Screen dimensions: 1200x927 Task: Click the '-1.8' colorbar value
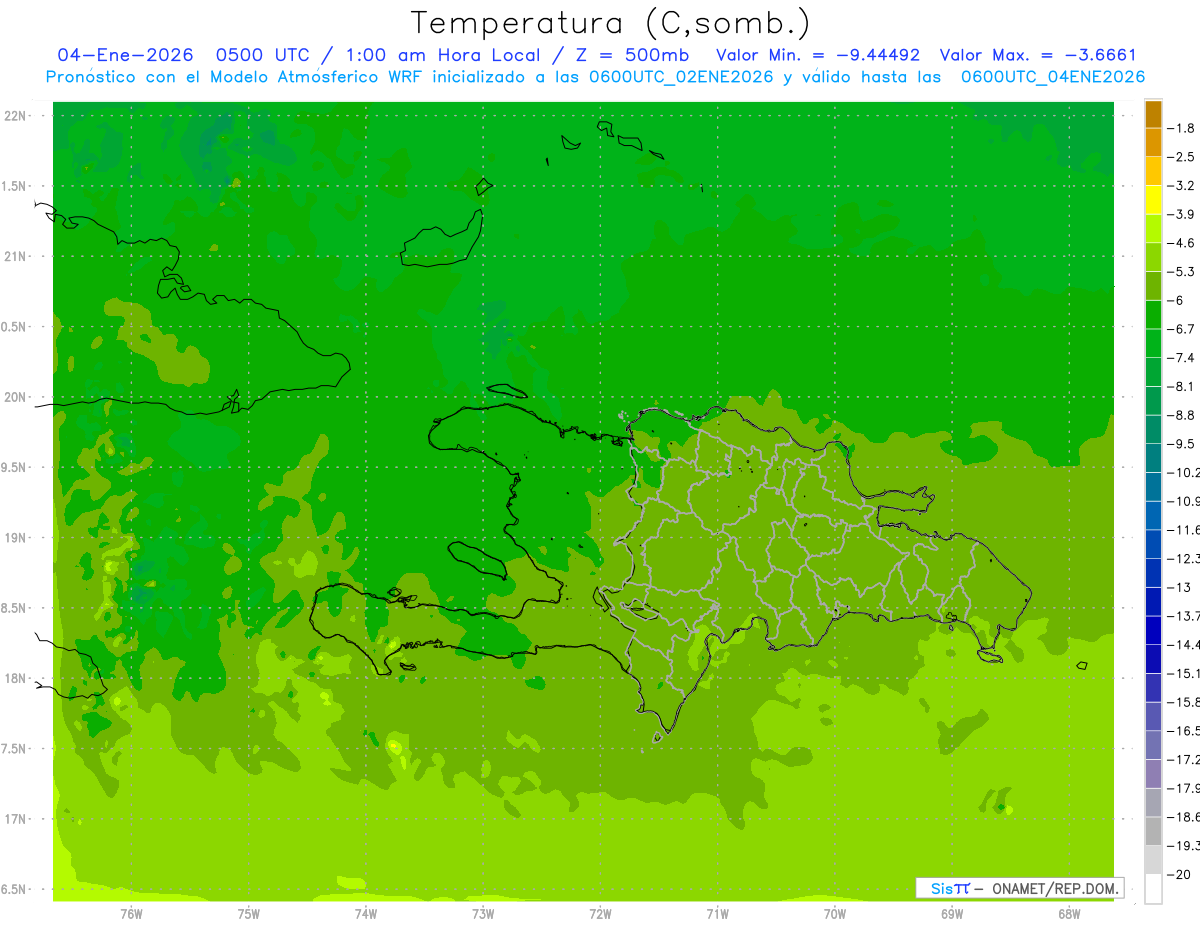coord(1182,128)
